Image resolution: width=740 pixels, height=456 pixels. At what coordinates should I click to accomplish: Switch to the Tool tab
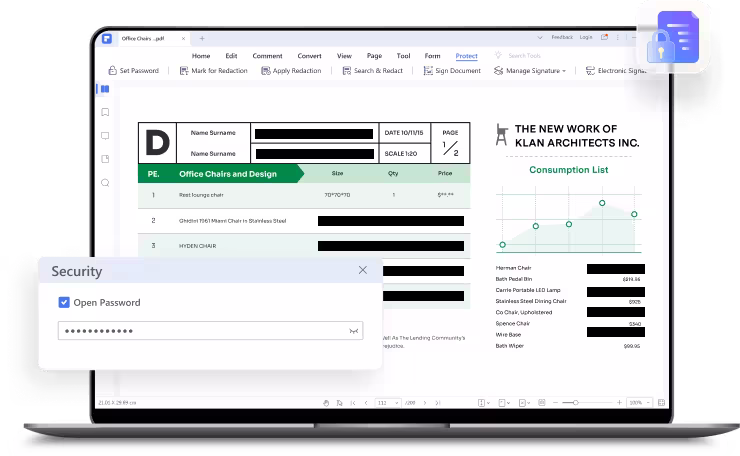(x=404, y=56)
